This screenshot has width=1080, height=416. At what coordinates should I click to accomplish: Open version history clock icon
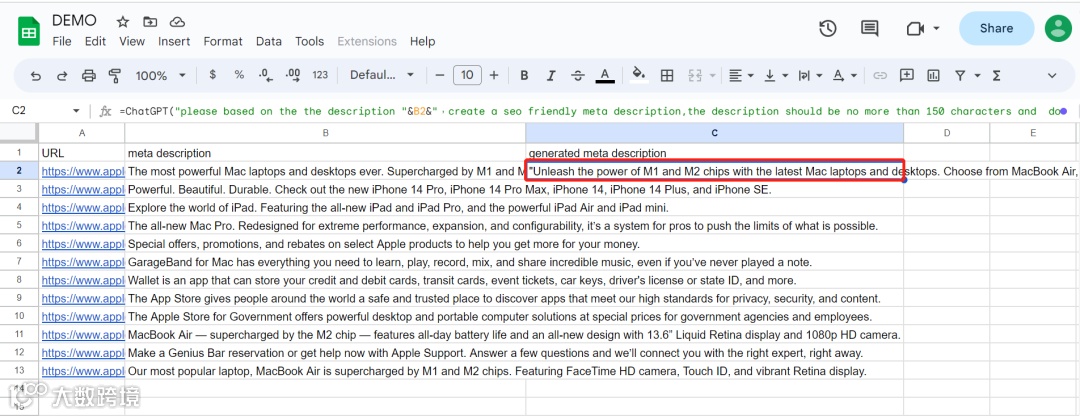827,28
